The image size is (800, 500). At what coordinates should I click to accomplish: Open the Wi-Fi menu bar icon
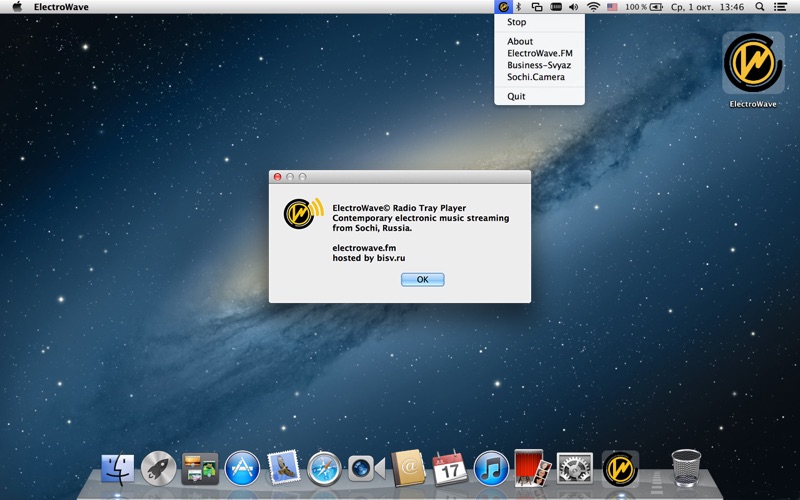[593, 7]
